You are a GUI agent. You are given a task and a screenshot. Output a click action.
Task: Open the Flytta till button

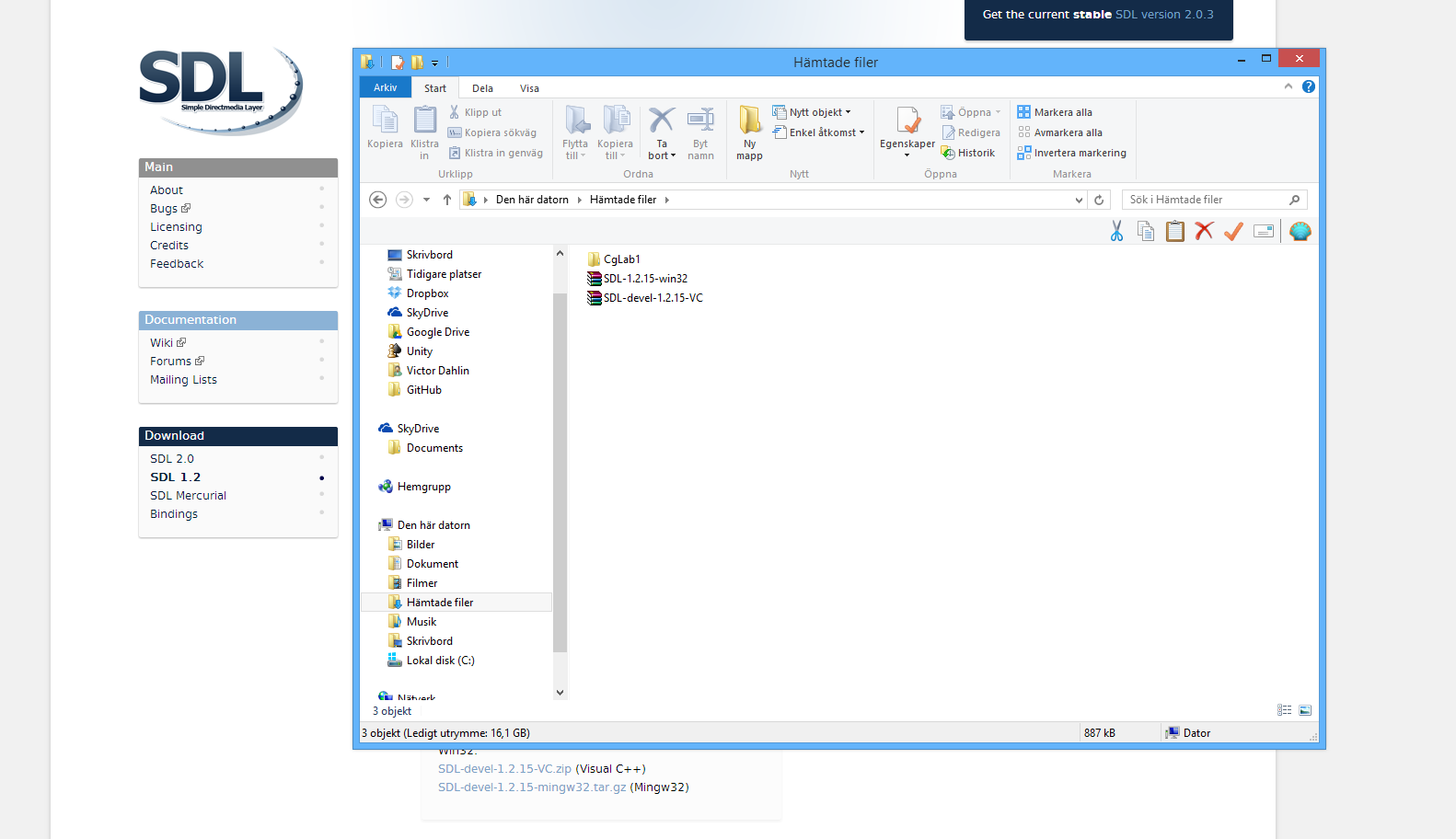(575, 132)
